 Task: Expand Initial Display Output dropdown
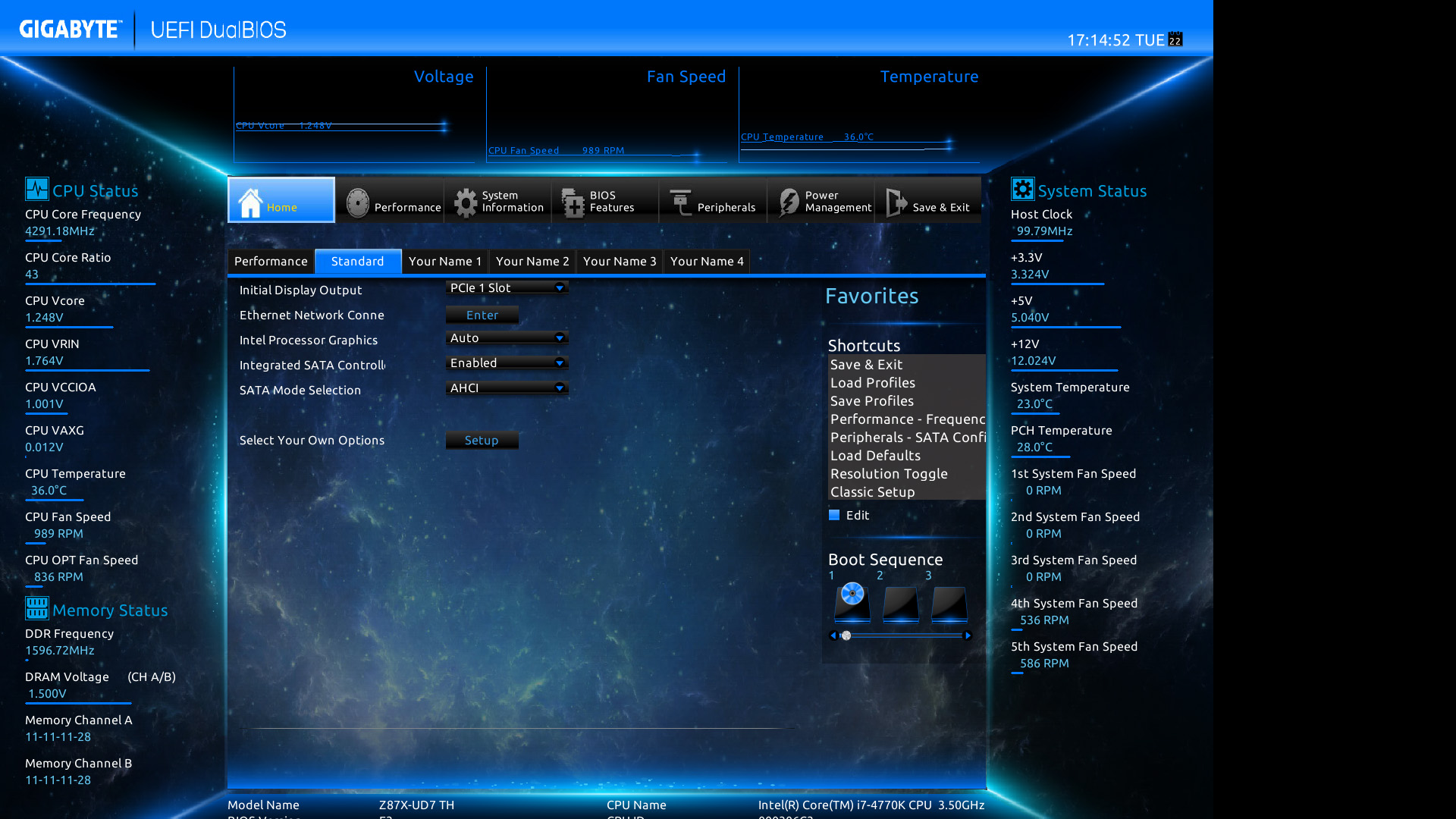coord(560,288)
